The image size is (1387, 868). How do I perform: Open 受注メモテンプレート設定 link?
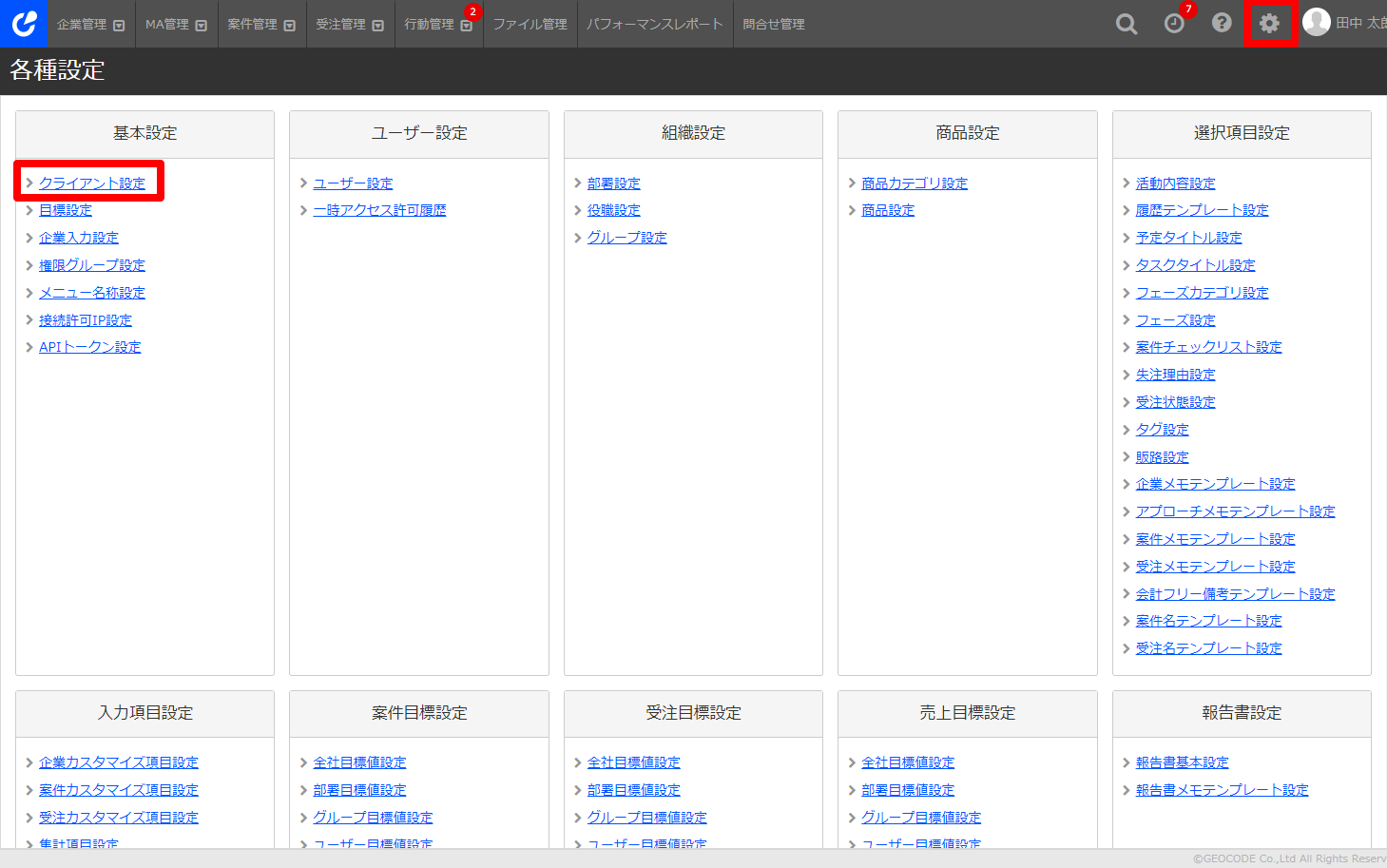pyautogui.click(x=1216, y=567)
